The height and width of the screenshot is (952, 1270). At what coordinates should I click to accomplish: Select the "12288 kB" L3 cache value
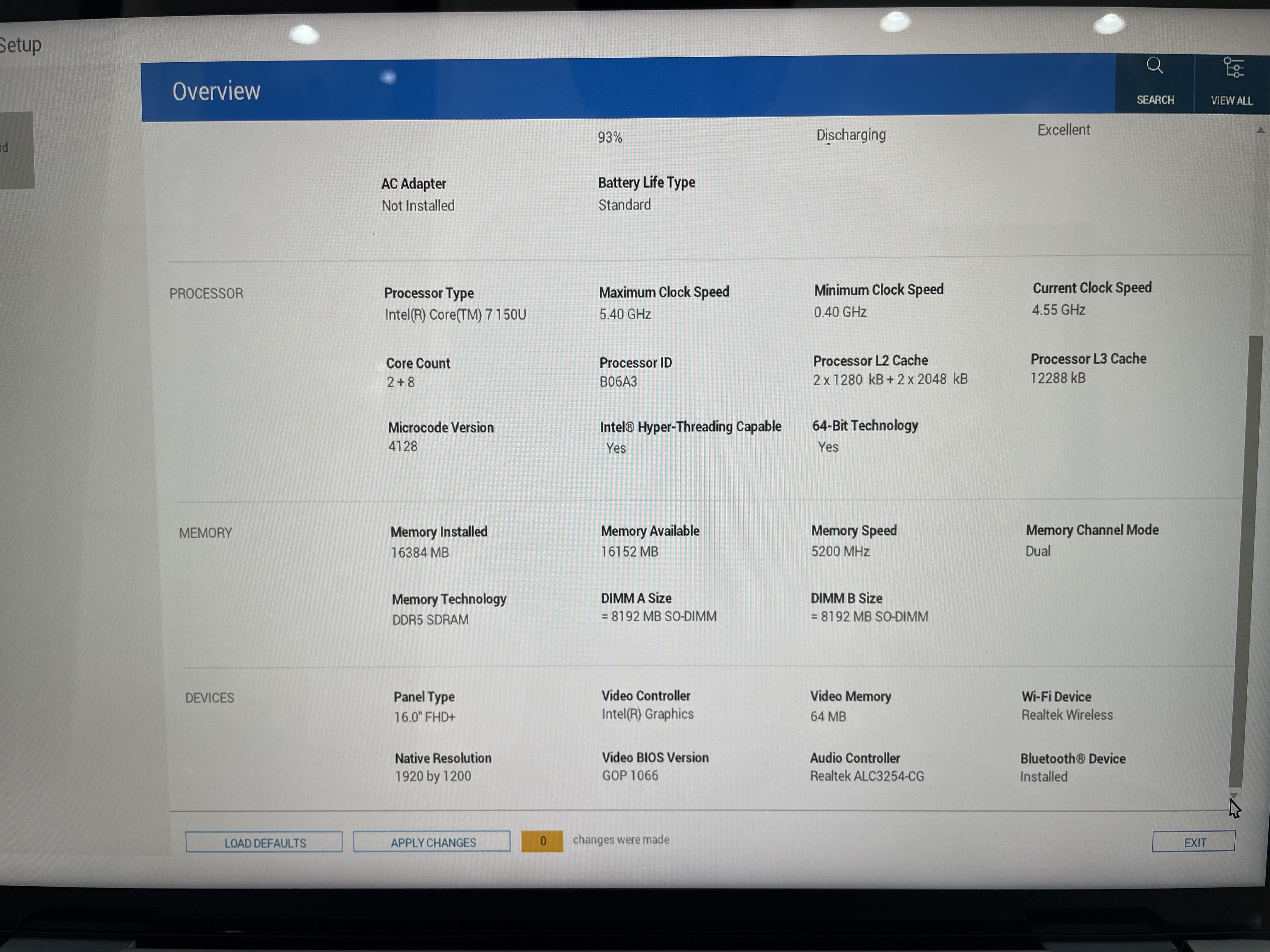point(1058,378)
